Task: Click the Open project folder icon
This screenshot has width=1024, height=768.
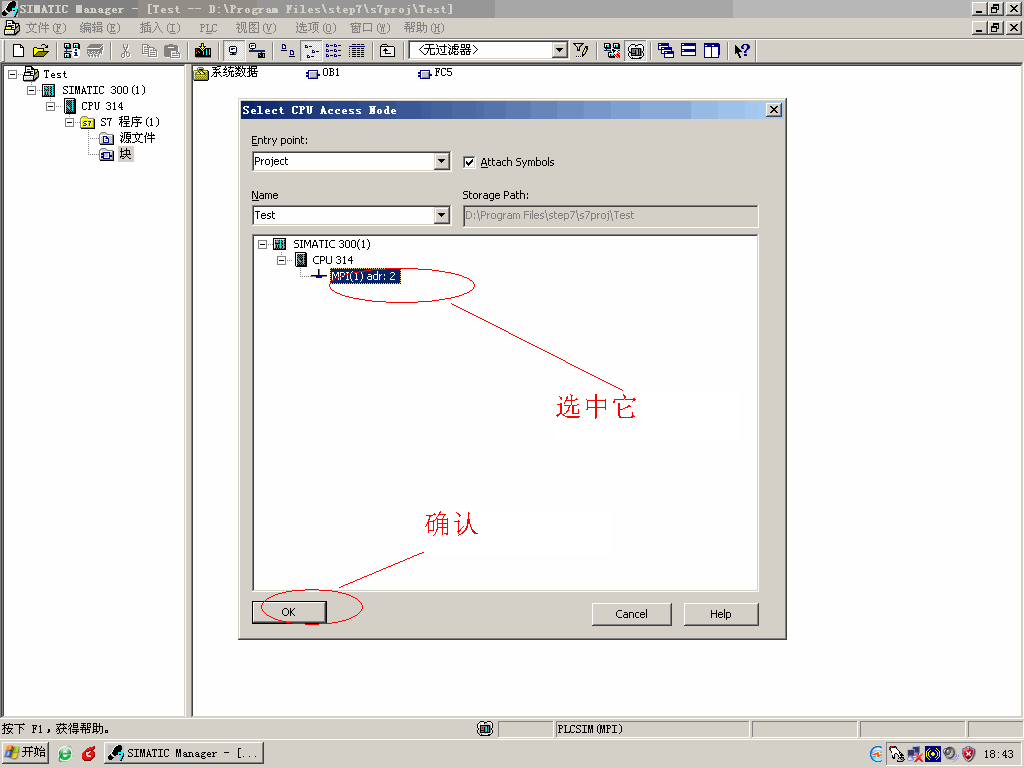Action: tap(40, 50)
